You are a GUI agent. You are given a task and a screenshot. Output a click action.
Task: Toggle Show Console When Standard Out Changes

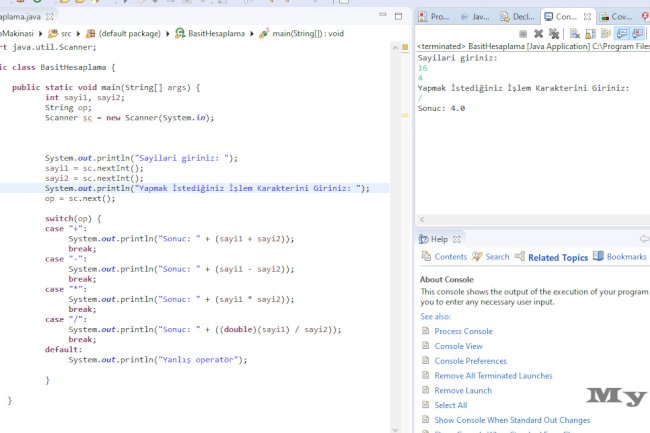coord(622,33)
